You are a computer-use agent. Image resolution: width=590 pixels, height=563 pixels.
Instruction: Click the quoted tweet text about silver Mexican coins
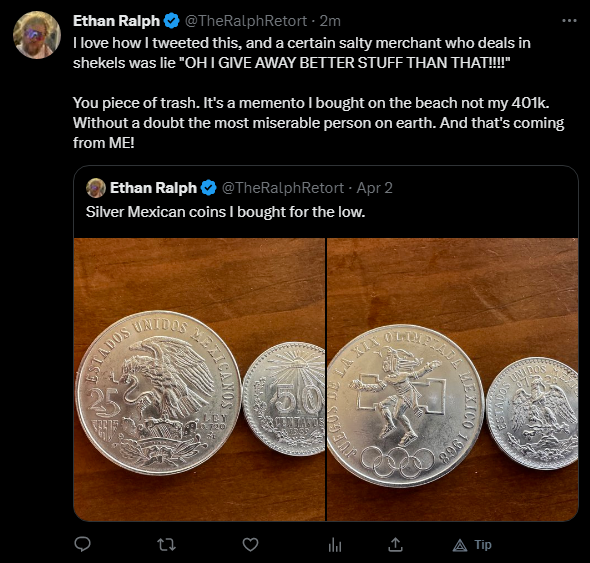(x=225, y=212)
